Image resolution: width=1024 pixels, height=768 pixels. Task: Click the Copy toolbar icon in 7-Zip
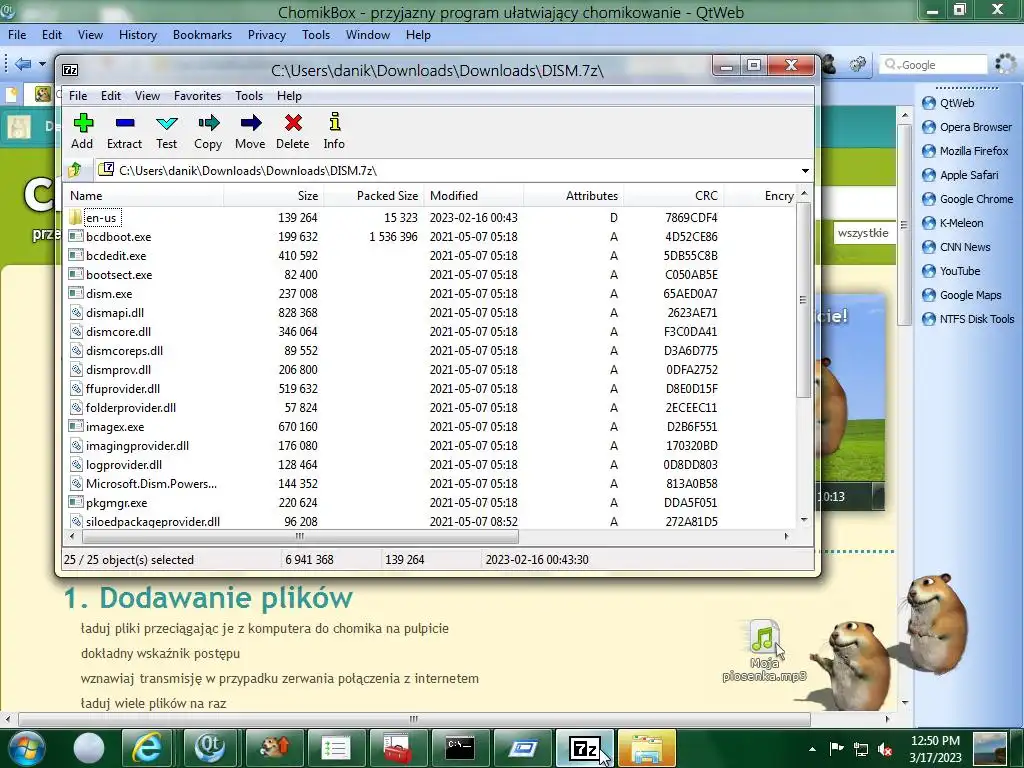click(208, 131)
